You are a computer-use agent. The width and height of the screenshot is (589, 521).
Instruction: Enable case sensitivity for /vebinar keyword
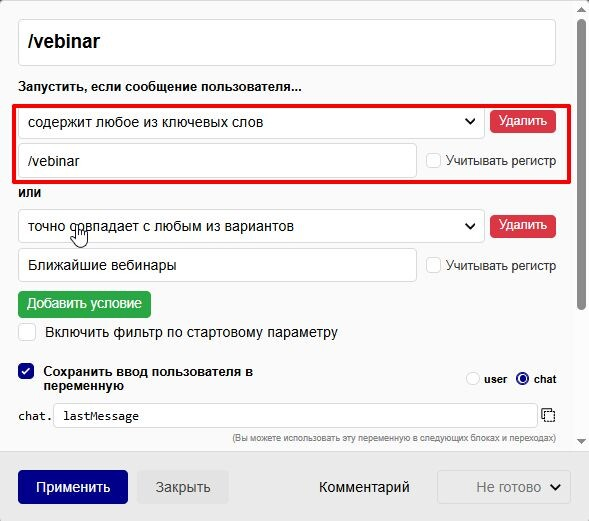pyautogui.click(x=433, y=161)
